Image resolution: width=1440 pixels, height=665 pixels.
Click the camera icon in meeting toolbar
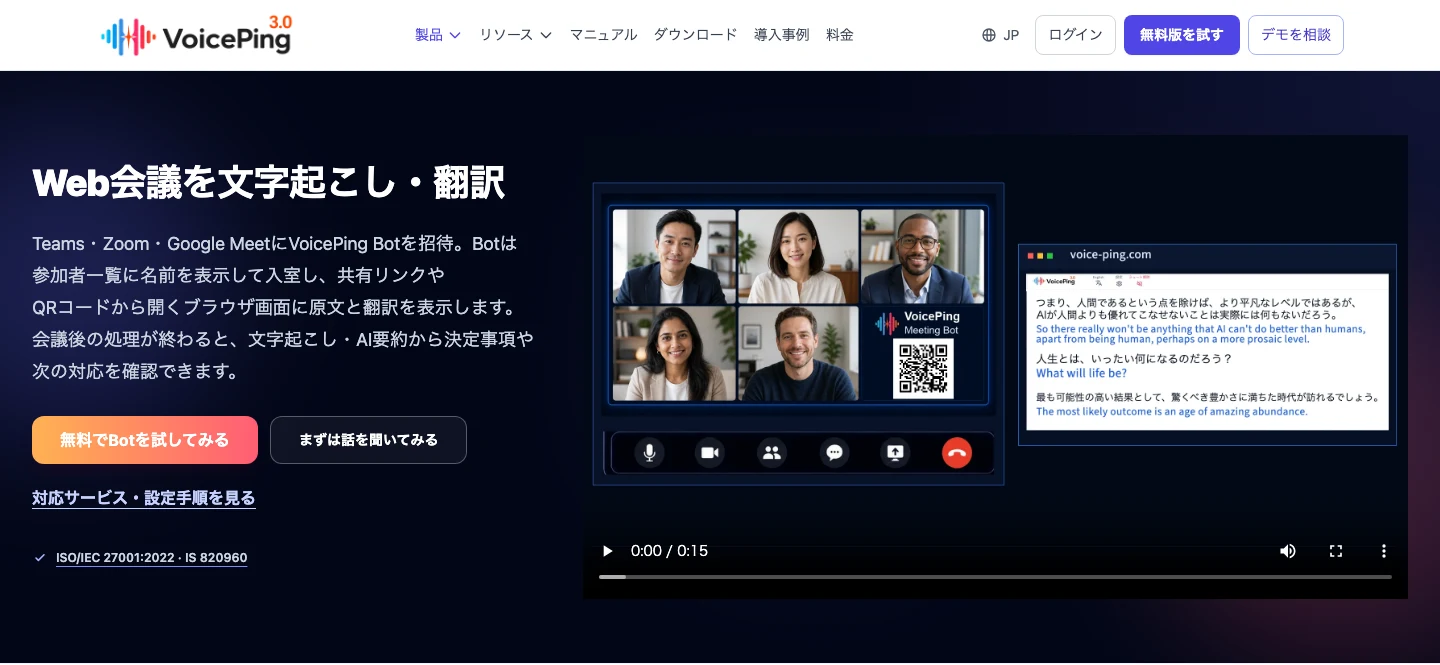click(710, 453)
